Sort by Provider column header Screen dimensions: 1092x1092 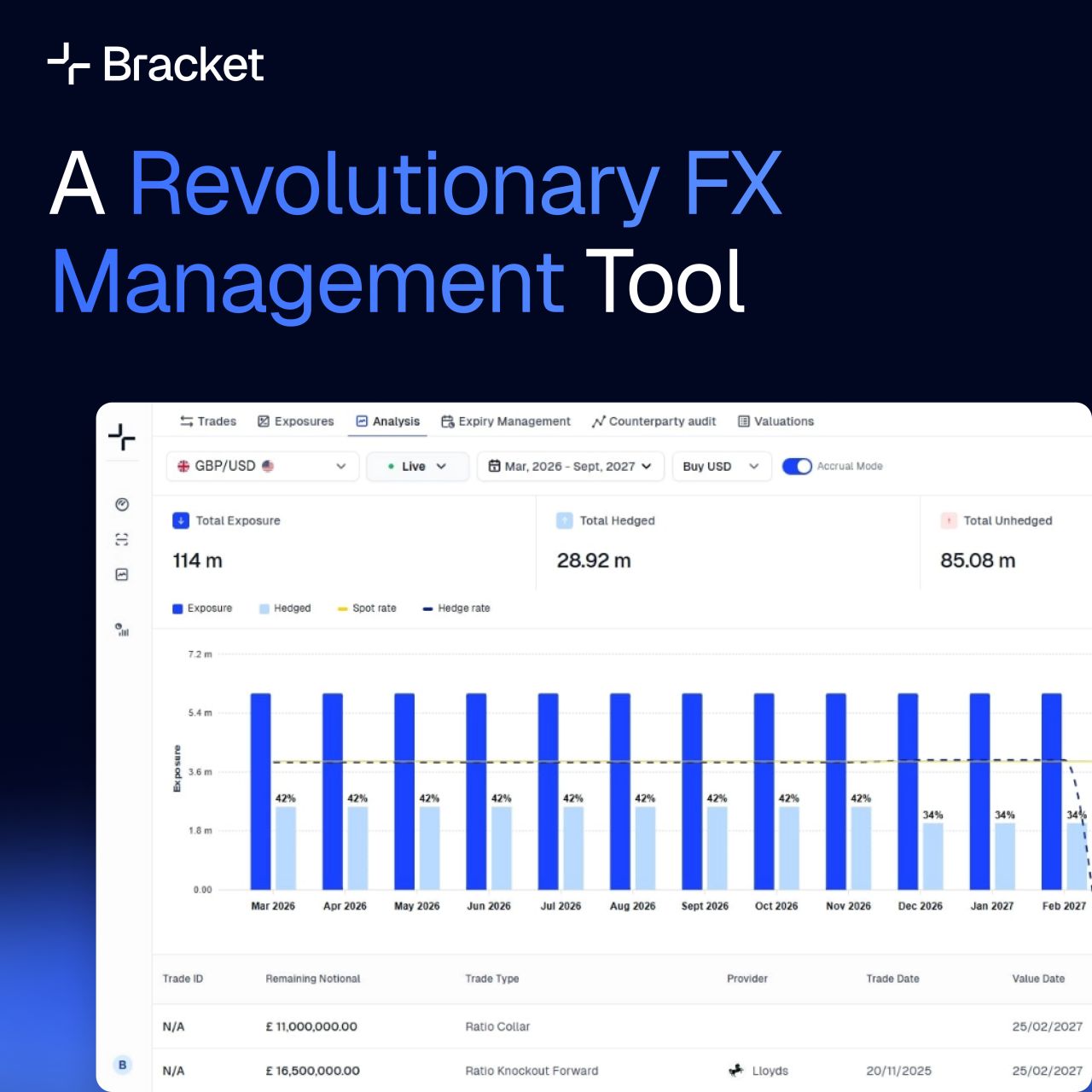(x=747, y=979)
